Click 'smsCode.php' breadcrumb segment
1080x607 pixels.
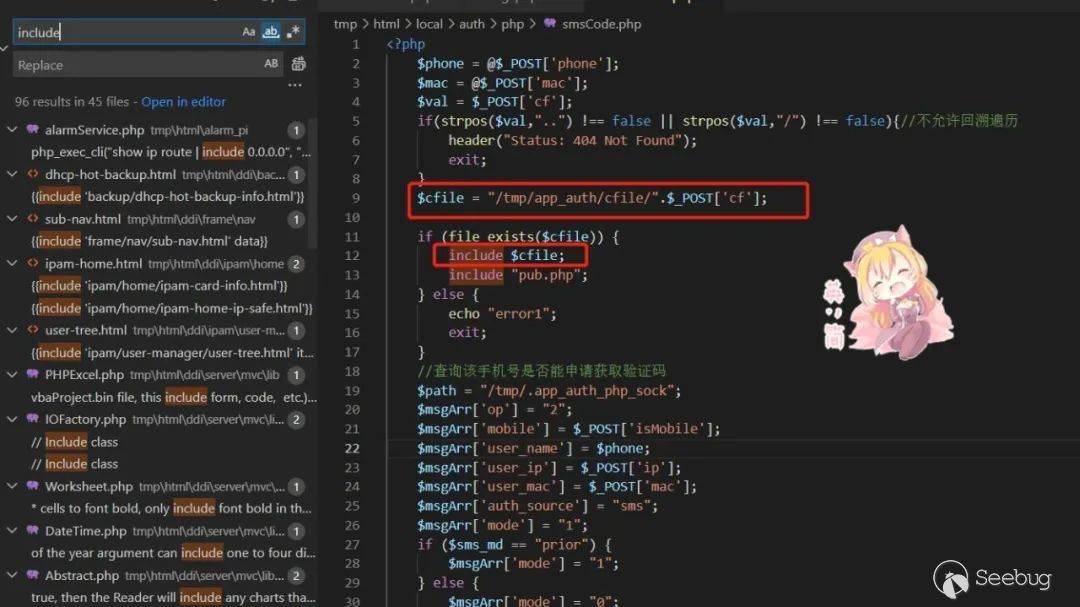601,24
